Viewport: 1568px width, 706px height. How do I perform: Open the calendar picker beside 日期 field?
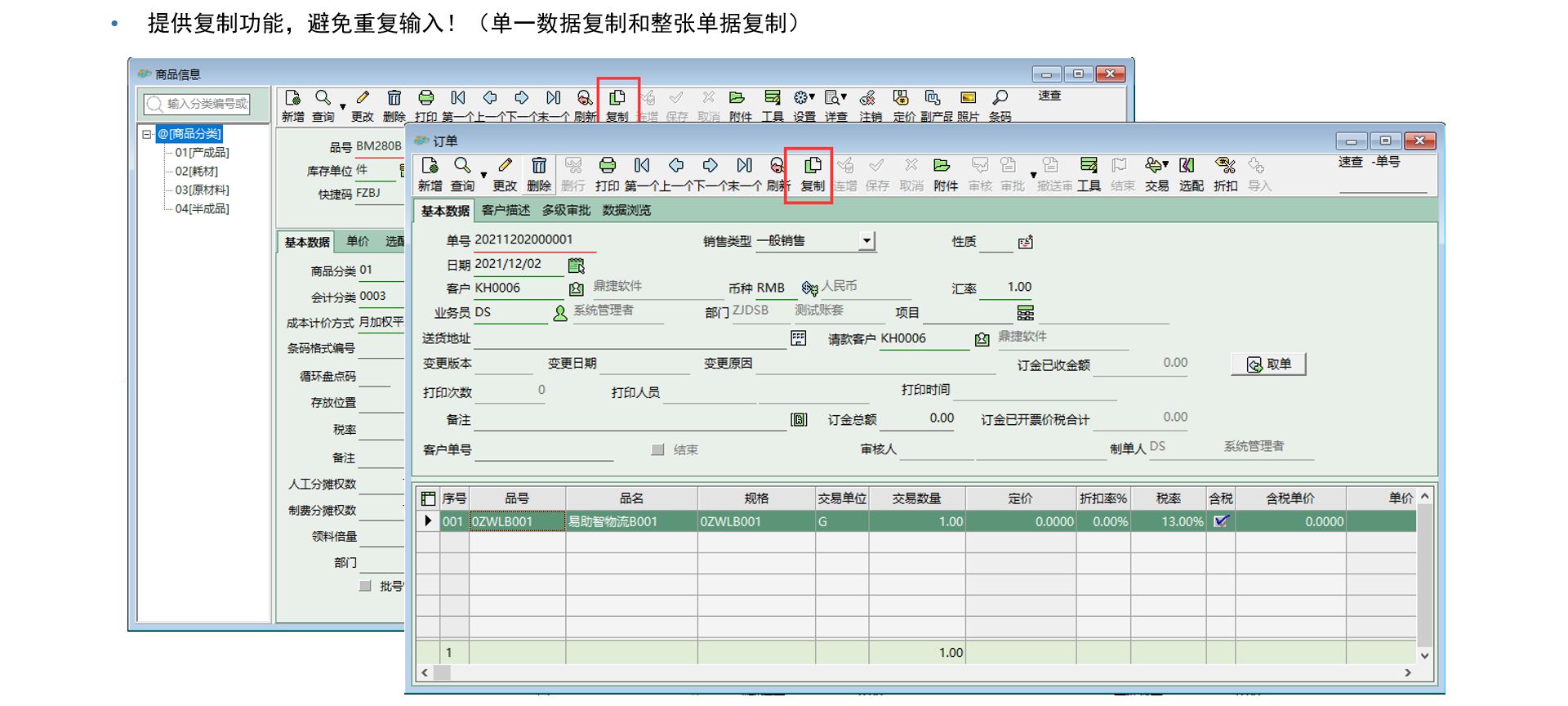(x=577, y=266)
